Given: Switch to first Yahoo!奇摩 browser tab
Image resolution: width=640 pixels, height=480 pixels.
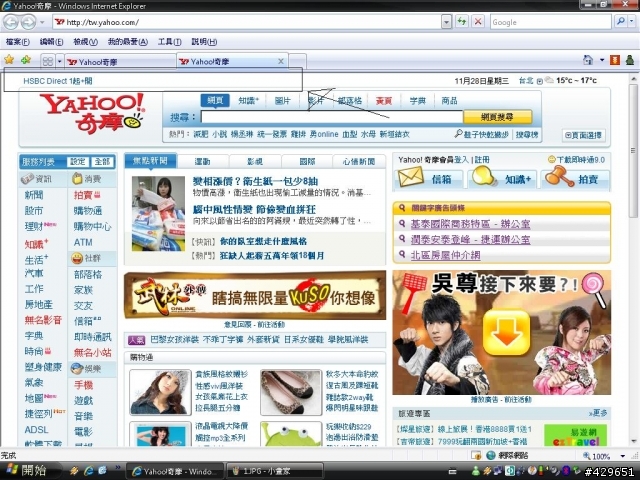Looking at the screenshot, I should (121, 62).
